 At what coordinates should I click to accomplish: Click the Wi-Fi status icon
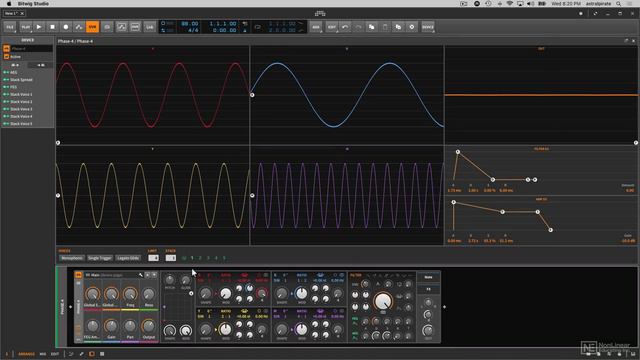(510, 4)
